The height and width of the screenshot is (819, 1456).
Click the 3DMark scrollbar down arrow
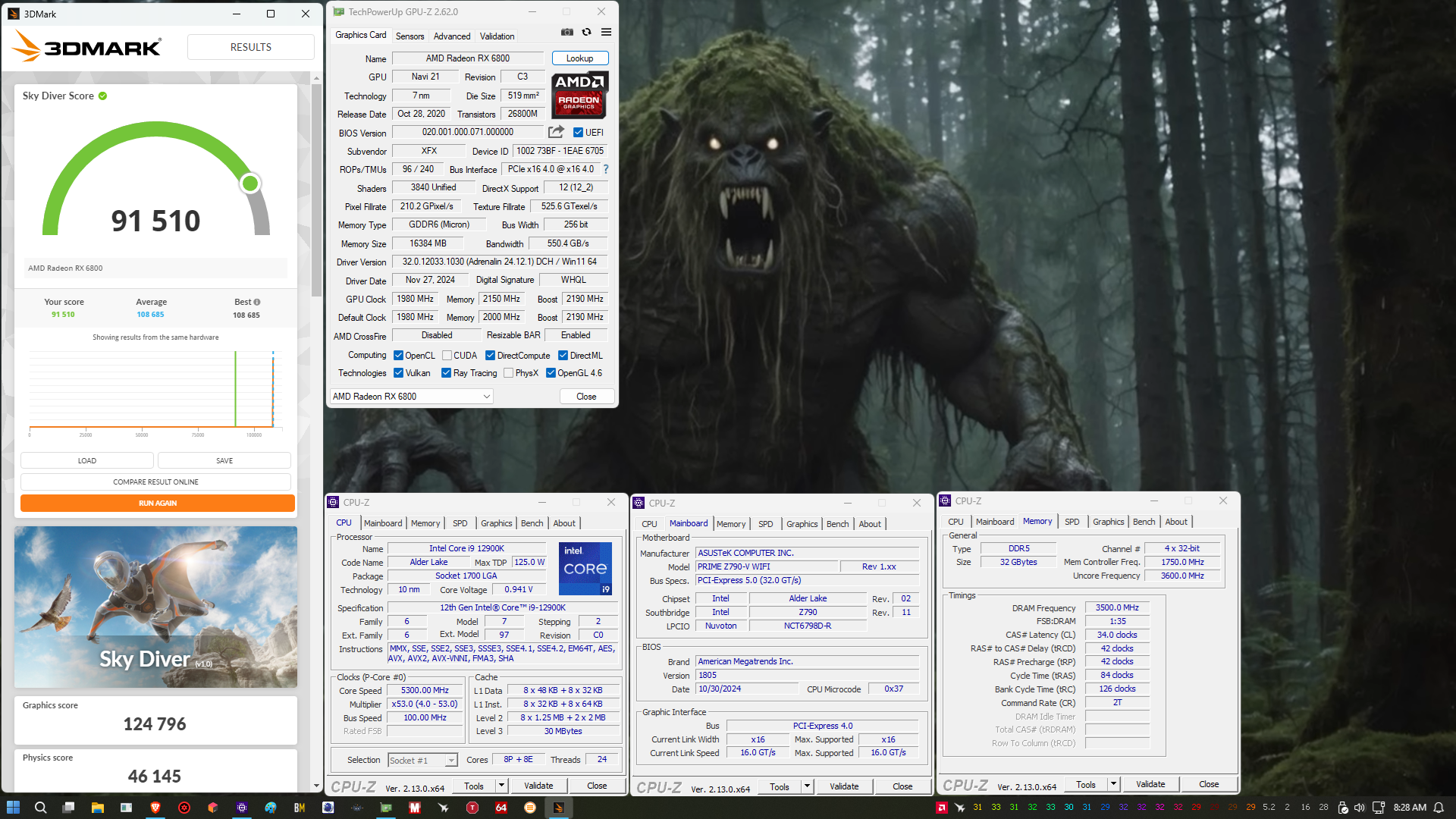(x=317, y=786)
